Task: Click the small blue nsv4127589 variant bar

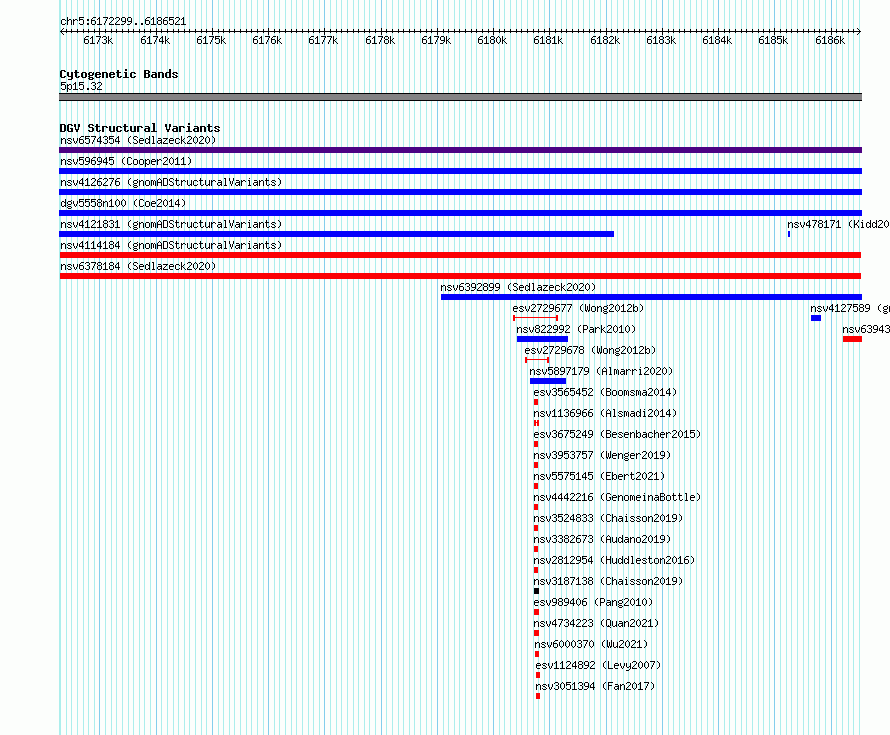Action: click(816, 318)
